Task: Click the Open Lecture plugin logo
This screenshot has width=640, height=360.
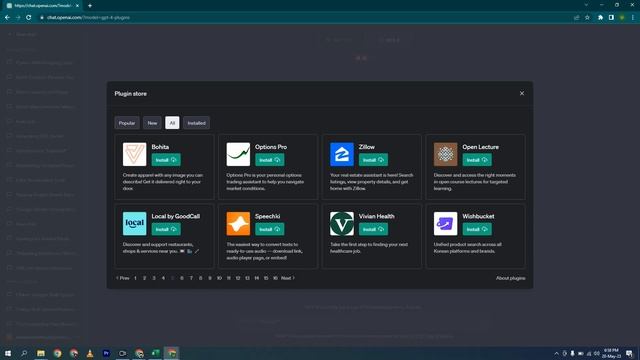Action: tap(445, 154)
